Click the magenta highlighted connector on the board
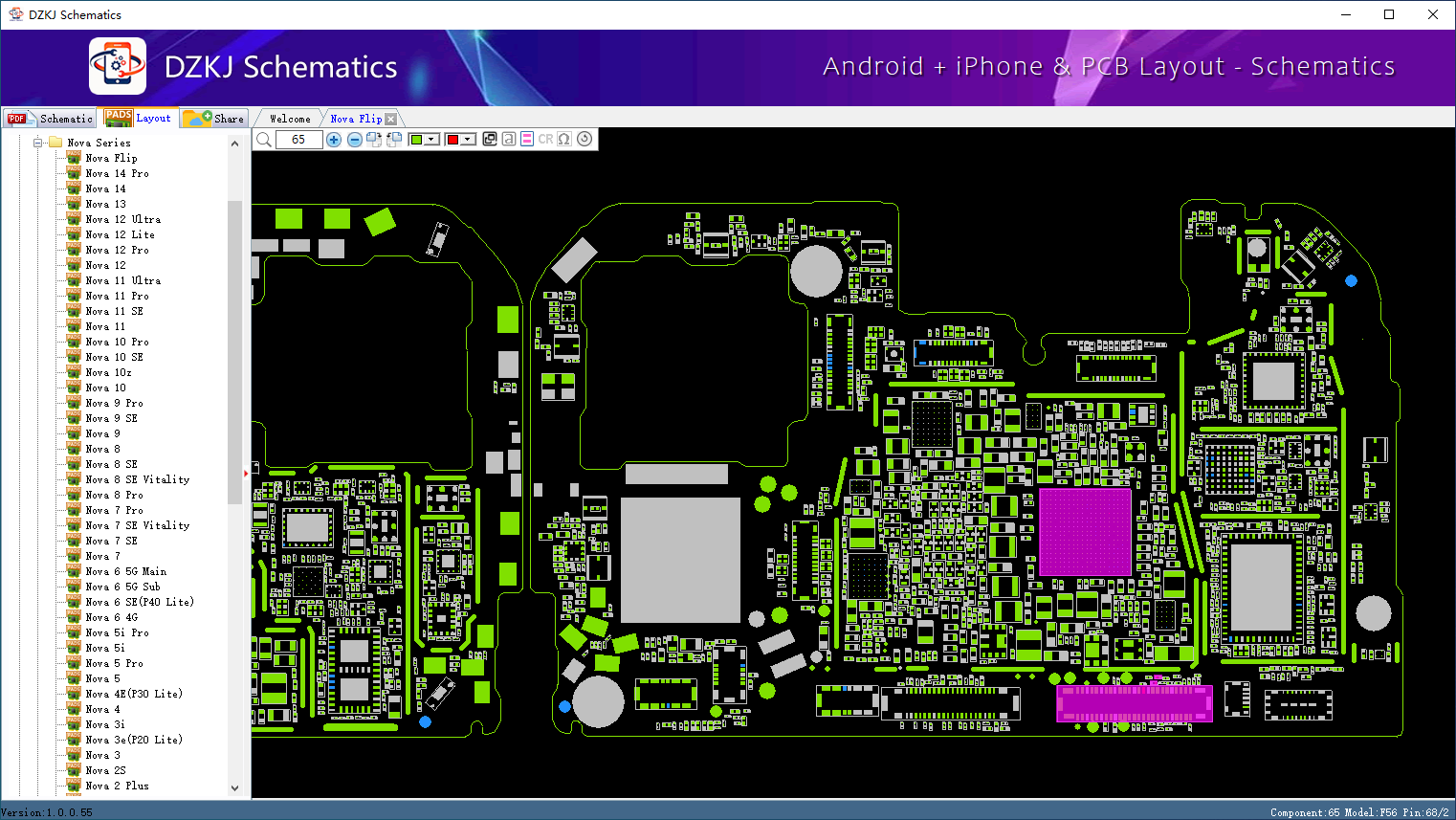This screenshot has width=1456, height=820. coord(1135,703)
